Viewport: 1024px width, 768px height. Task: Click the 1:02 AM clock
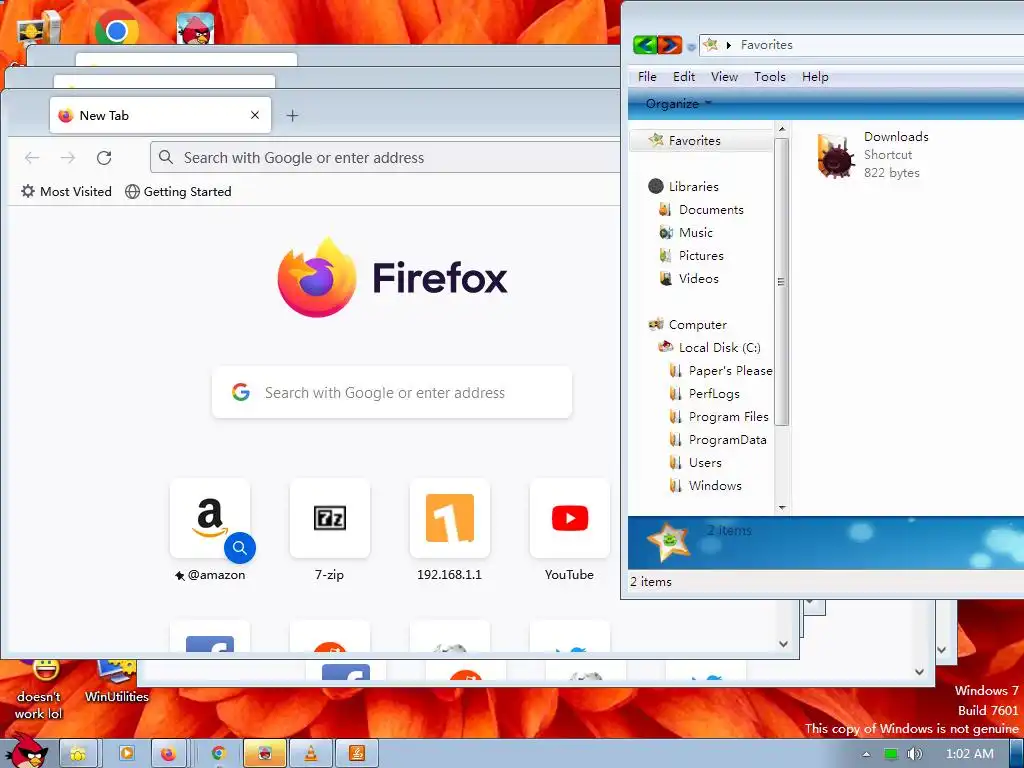(x=970, y=754)
